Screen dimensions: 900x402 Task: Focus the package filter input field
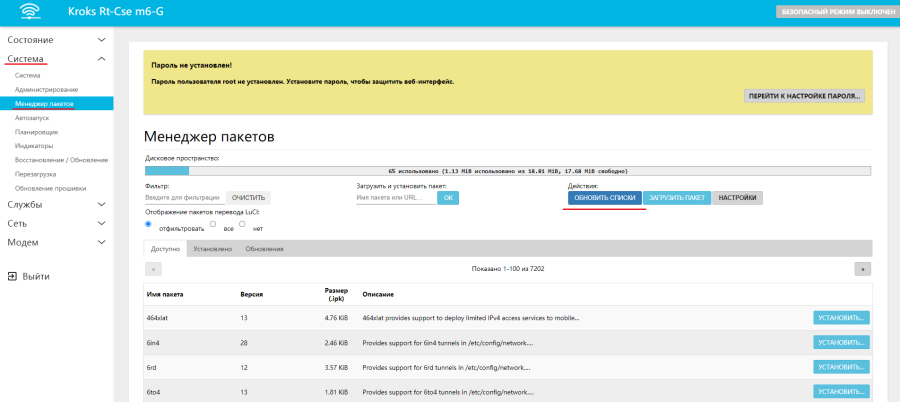184,198
